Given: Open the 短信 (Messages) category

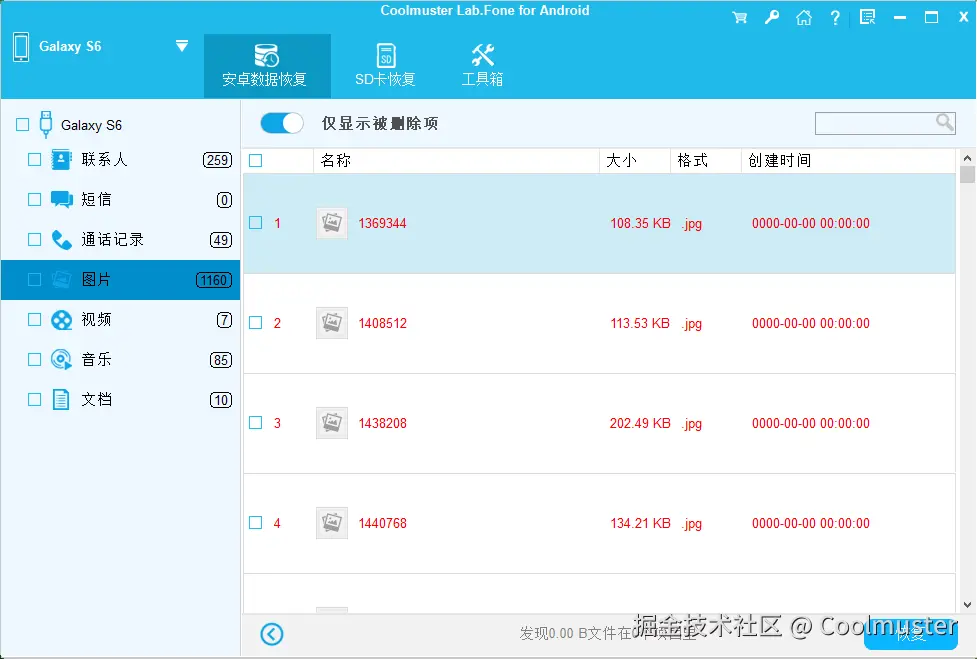Looking at the screenshot, I should [90, 199].
